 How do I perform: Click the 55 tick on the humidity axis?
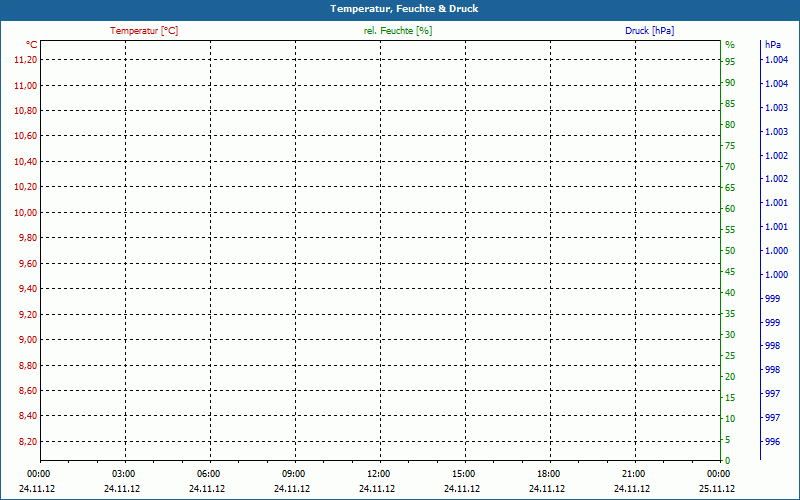pos(730,230)
